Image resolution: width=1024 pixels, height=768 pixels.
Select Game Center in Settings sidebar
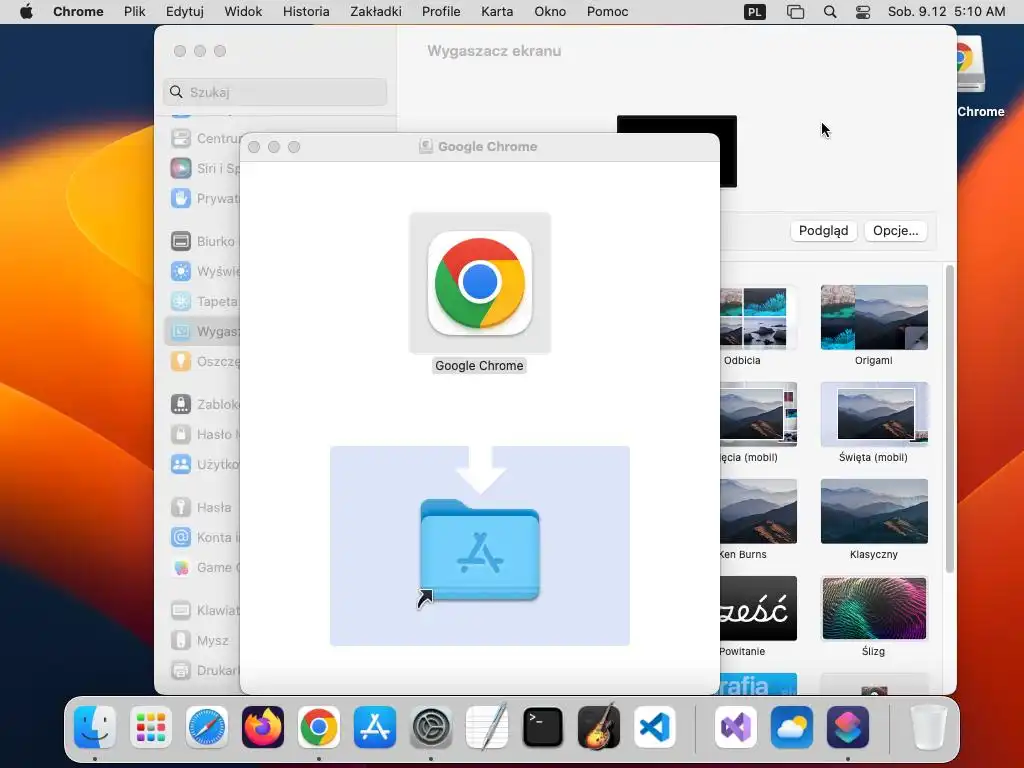point(204,567)
